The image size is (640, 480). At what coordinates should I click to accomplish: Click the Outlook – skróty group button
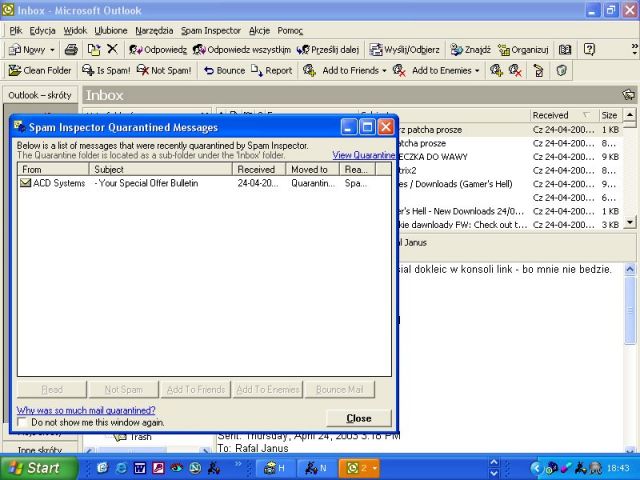40,95
